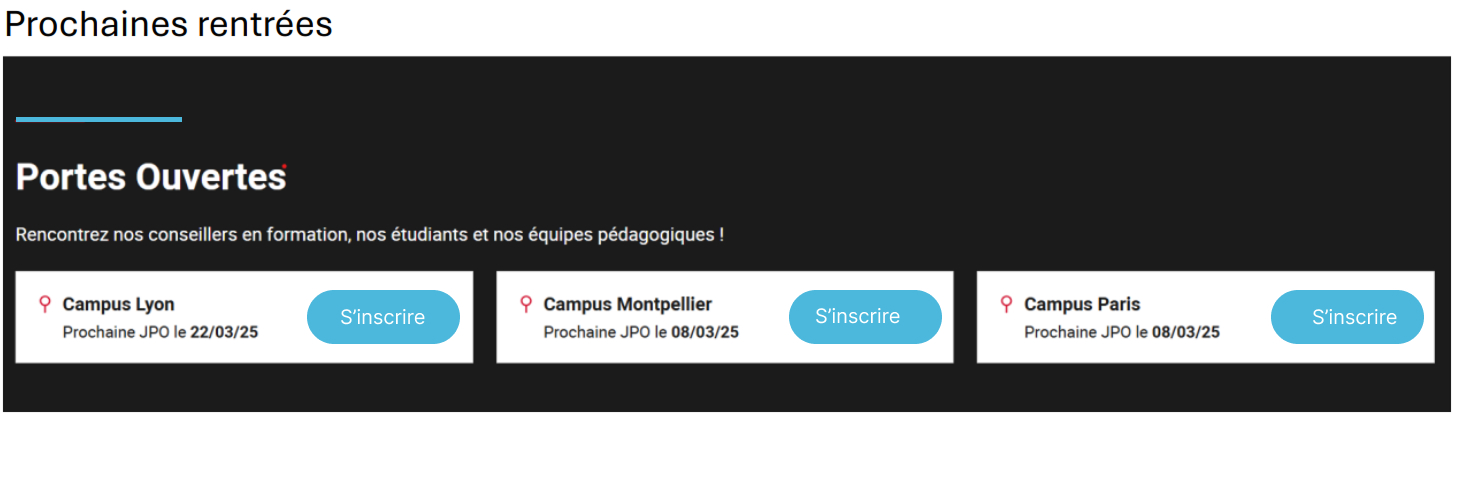Click the Prochaines rentrées heading
The image size is (1466, 492).
pyautogui.click(x=168, y=24)
